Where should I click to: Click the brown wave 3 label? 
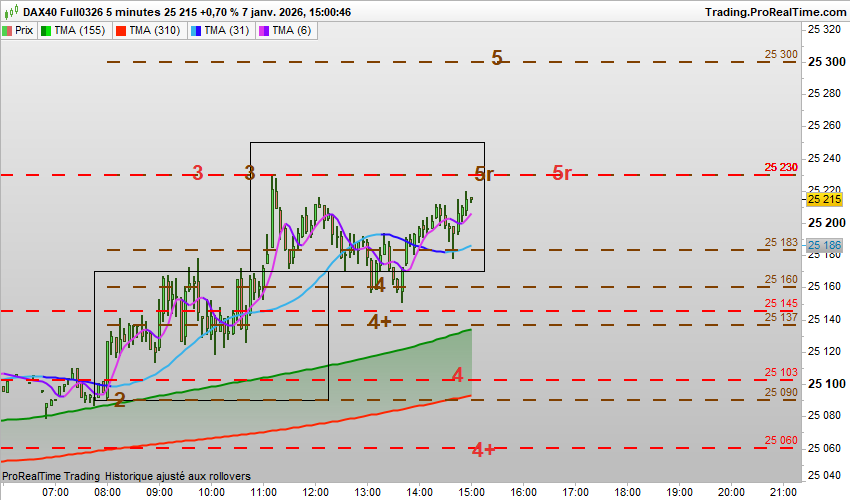click(x=249, y=173)
